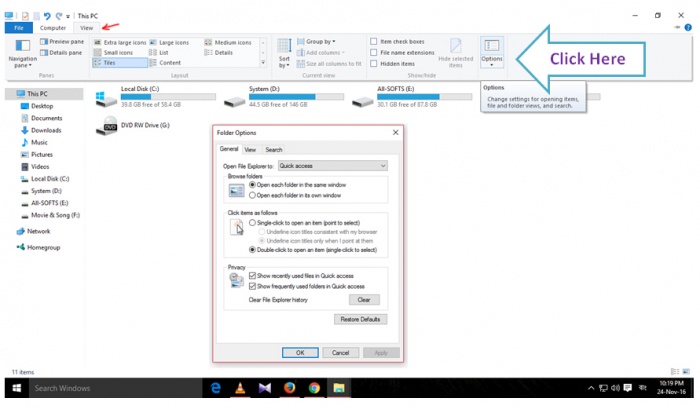Open the Options button in ribbon

492,53
